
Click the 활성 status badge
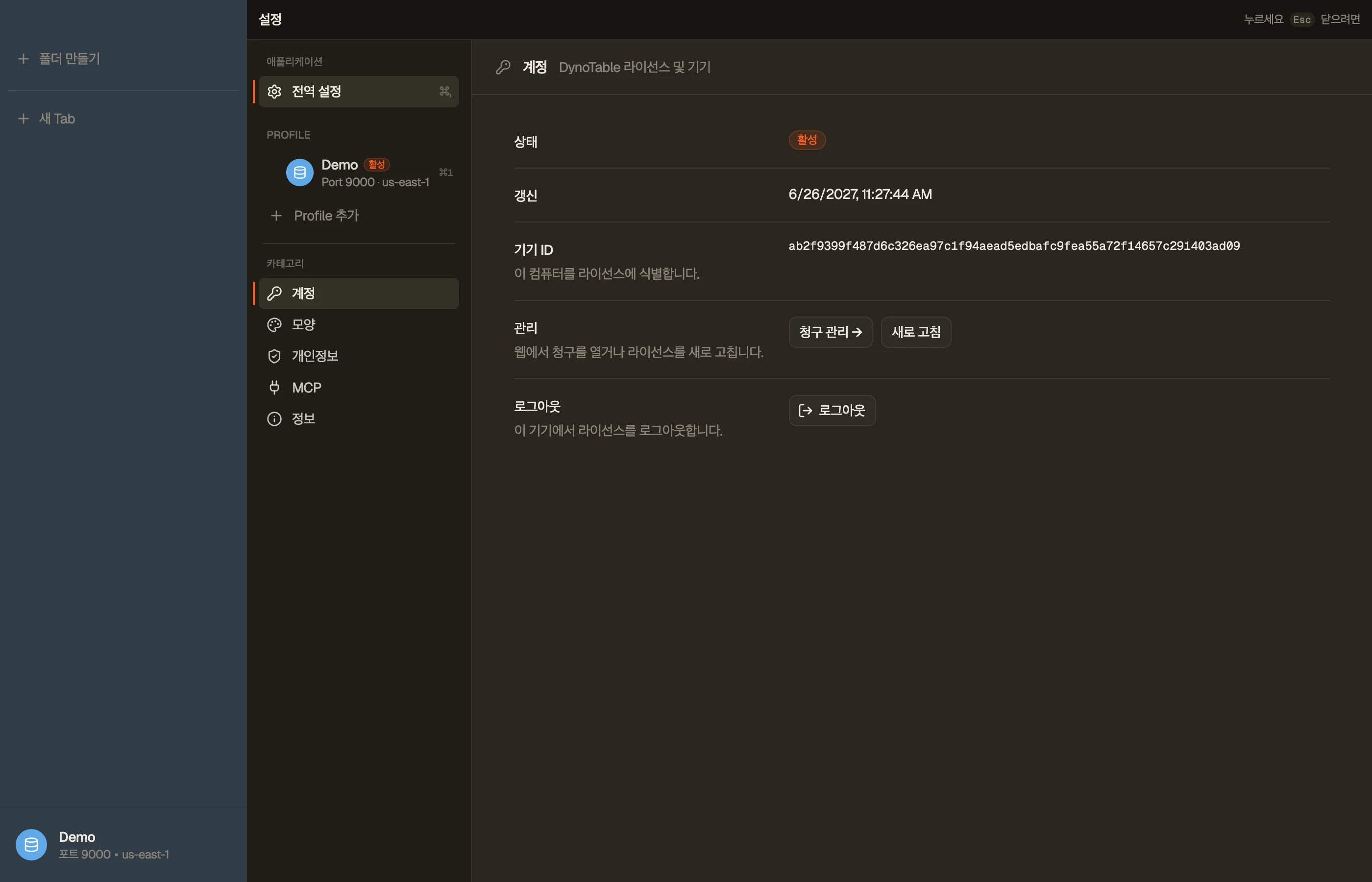[807, 140]
